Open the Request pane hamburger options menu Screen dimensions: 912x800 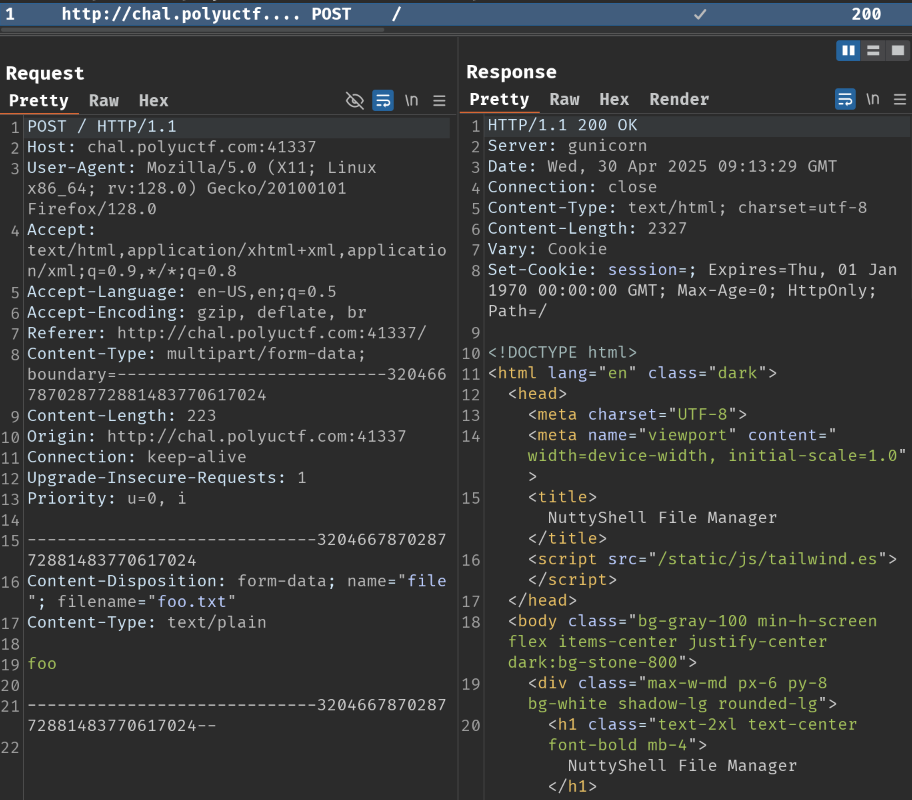pos(439,101)
